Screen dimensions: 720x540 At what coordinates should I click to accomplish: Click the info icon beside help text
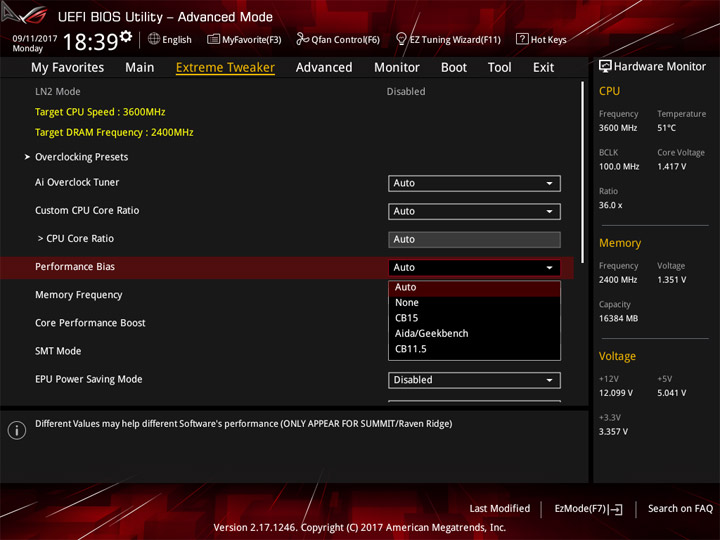pyautogui.click(x=17, y=430)
